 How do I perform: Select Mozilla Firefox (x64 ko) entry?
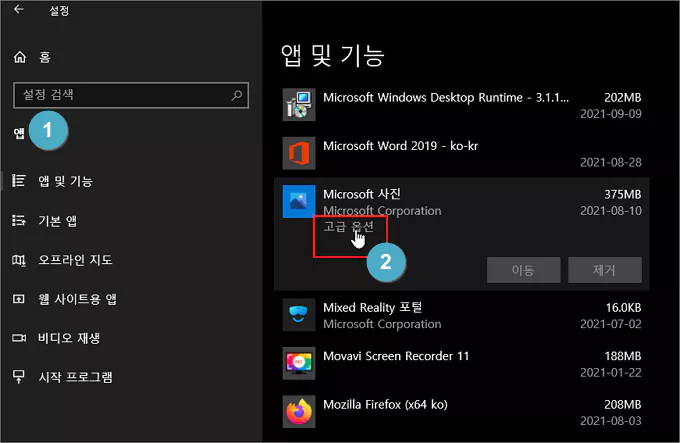[x=462, y=412]
